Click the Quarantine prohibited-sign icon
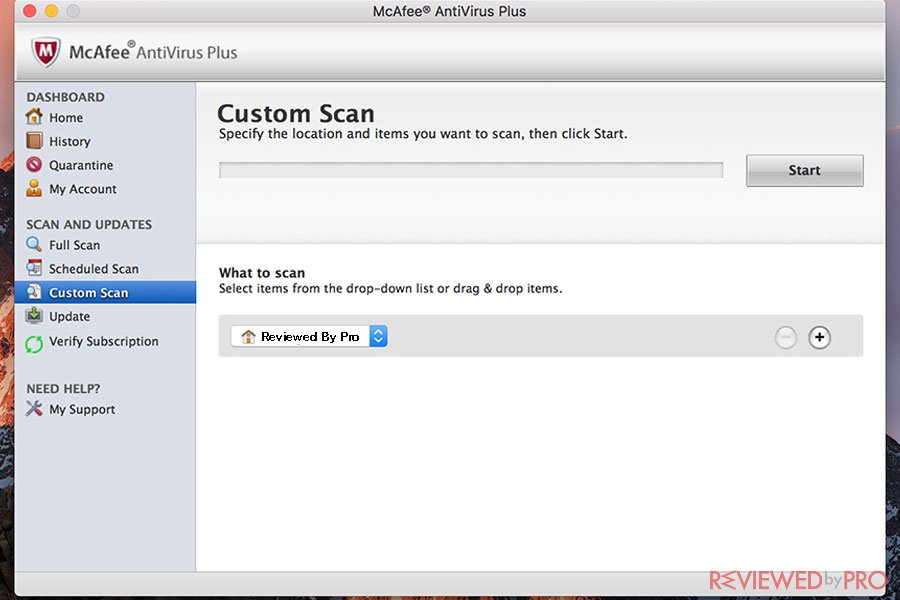 tap(34, 165)
